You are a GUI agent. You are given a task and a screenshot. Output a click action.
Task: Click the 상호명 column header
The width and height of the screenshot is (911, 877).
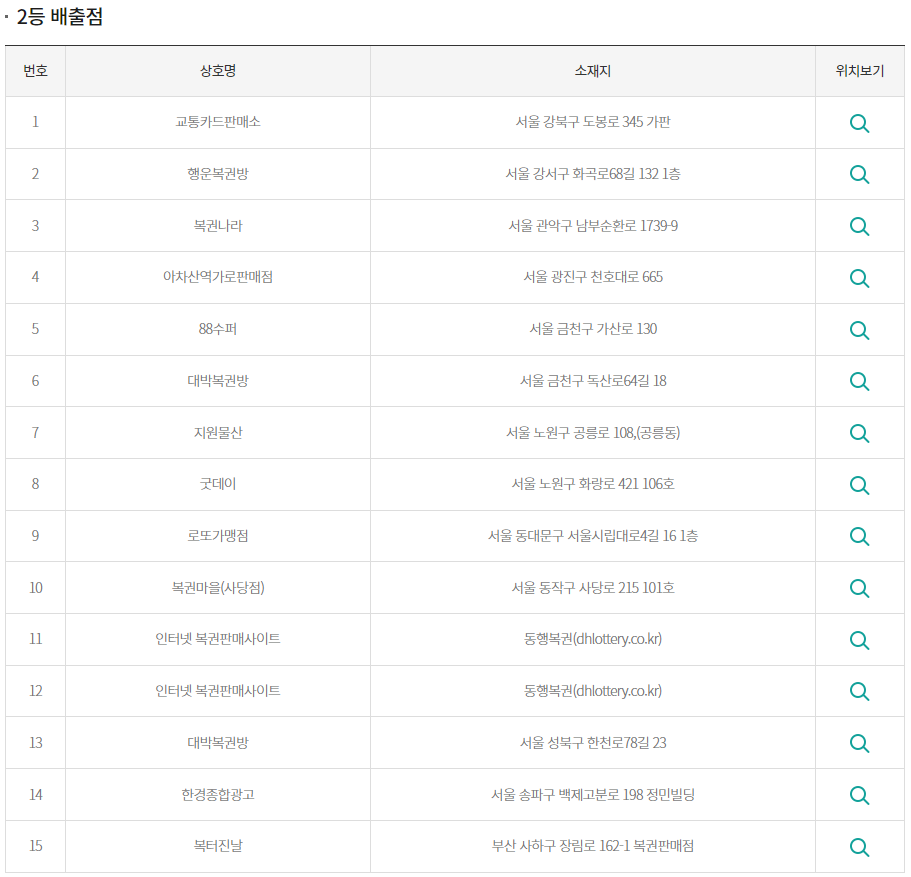(218, 71)
